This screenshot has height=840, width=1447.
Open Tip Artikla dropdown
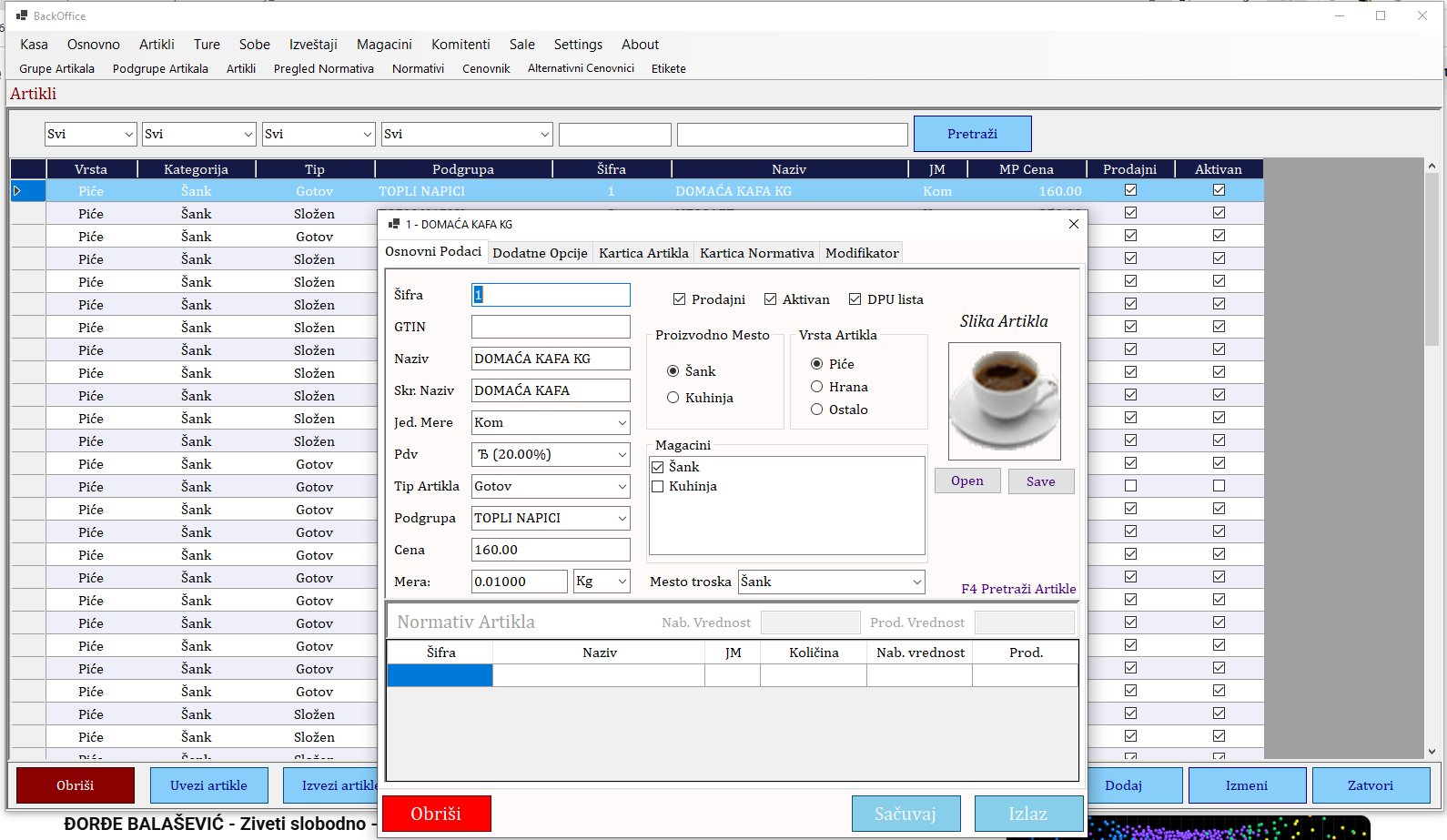pos(551,486)
